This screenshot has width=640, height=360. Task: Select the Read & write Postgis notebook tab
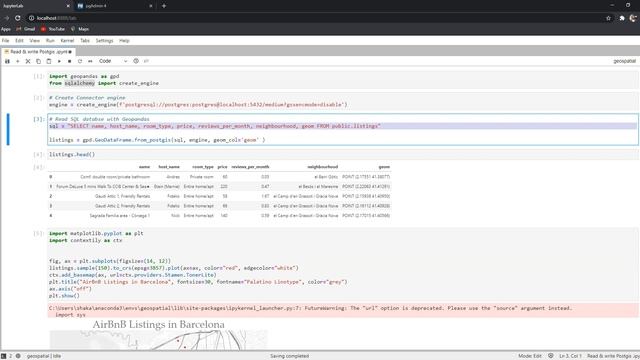coord(38,52)
